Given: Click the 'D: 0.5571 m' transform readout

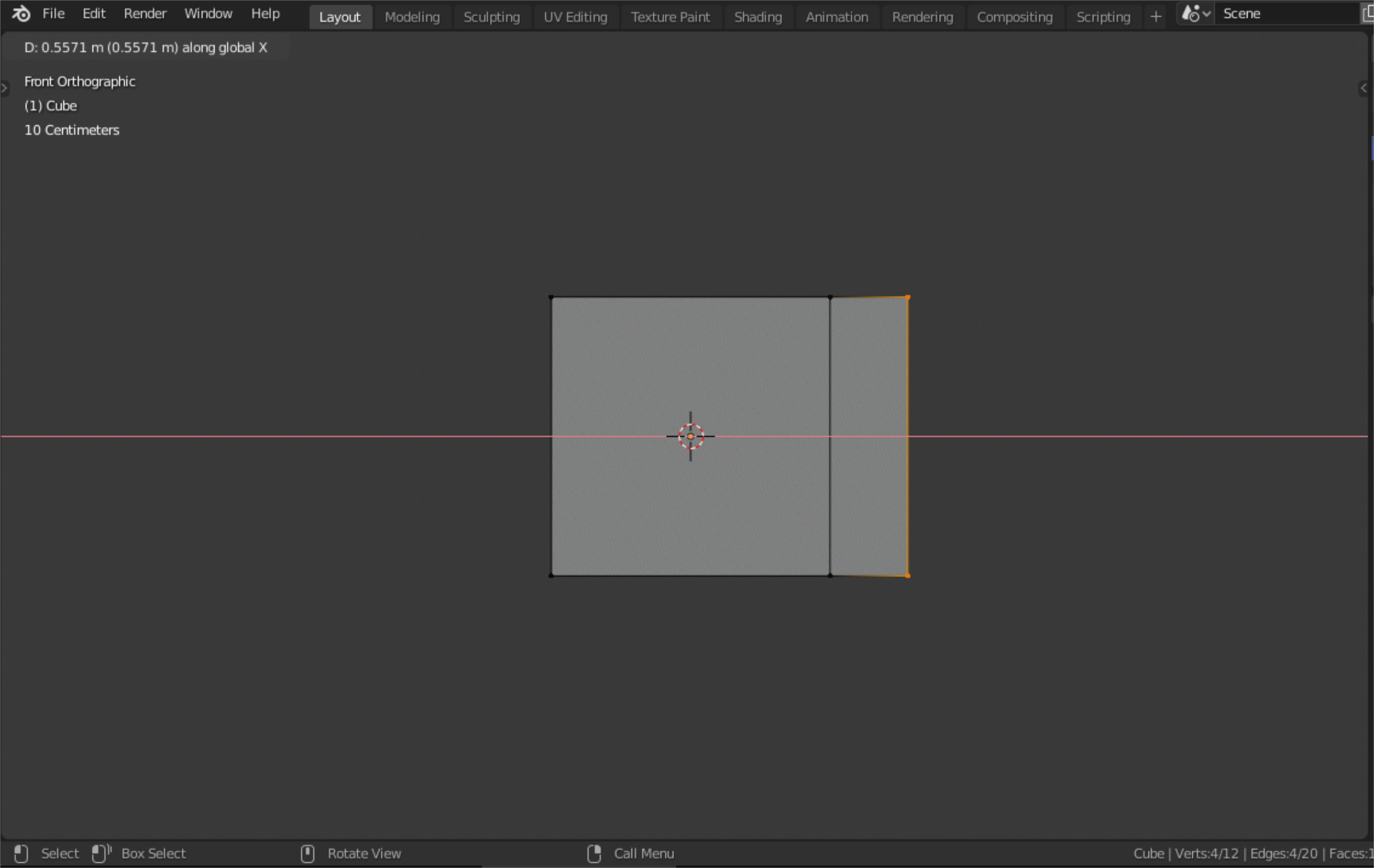Looking at the screenshot, I should point(146,48).
